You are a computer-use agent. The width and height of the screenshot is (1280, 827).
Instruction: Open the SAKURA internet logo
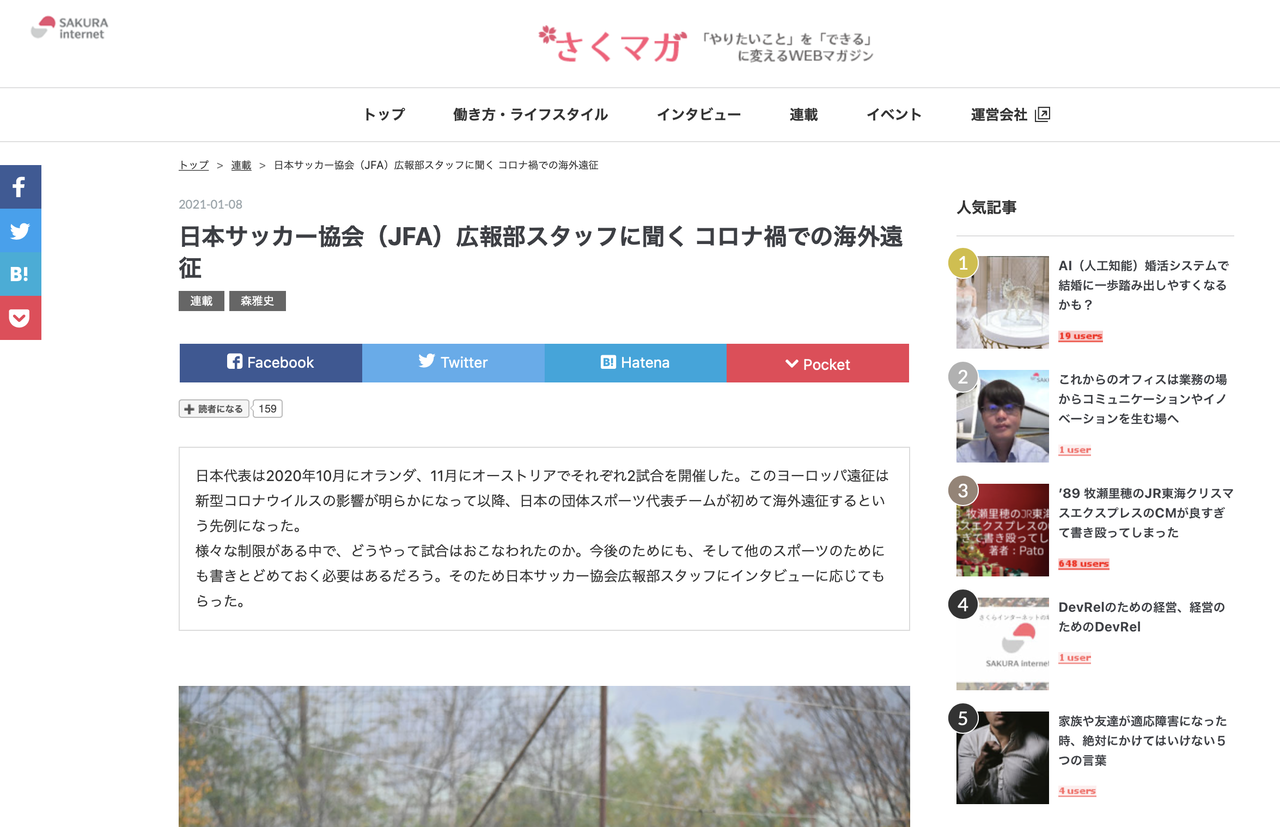pyautogui.click(x=69, y=28)
